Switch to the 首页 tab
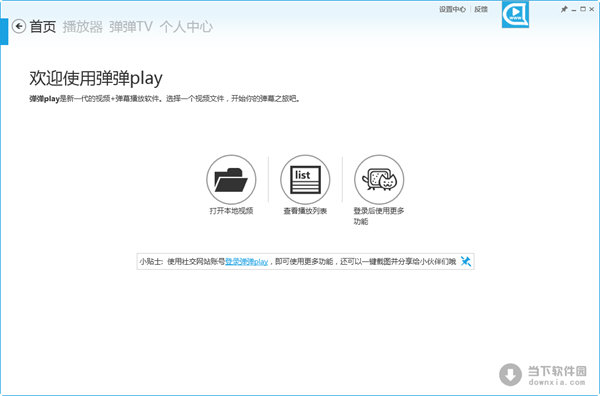This screenshot has width=600, height=396. (43, 27)
